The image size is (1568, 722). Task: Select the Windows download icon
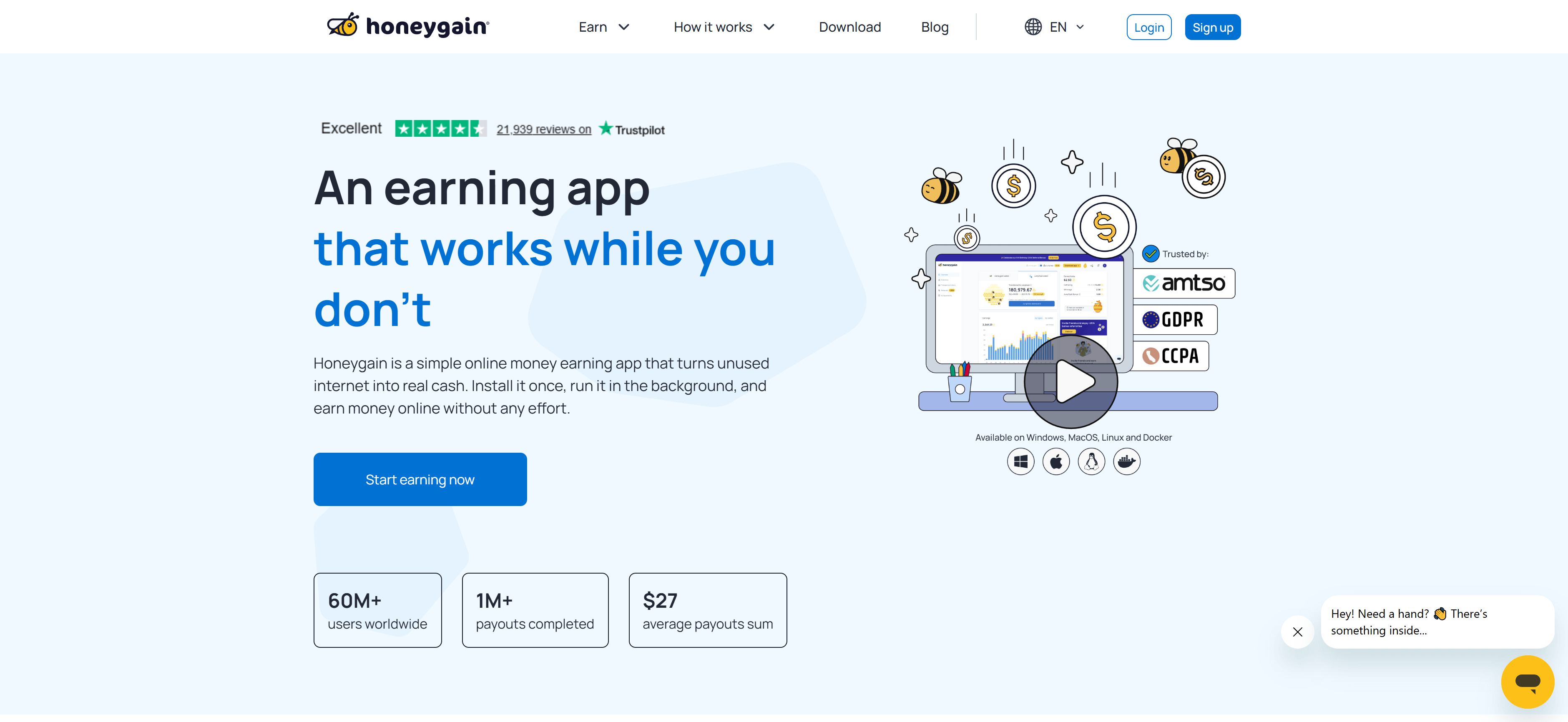pos(1021,461)
